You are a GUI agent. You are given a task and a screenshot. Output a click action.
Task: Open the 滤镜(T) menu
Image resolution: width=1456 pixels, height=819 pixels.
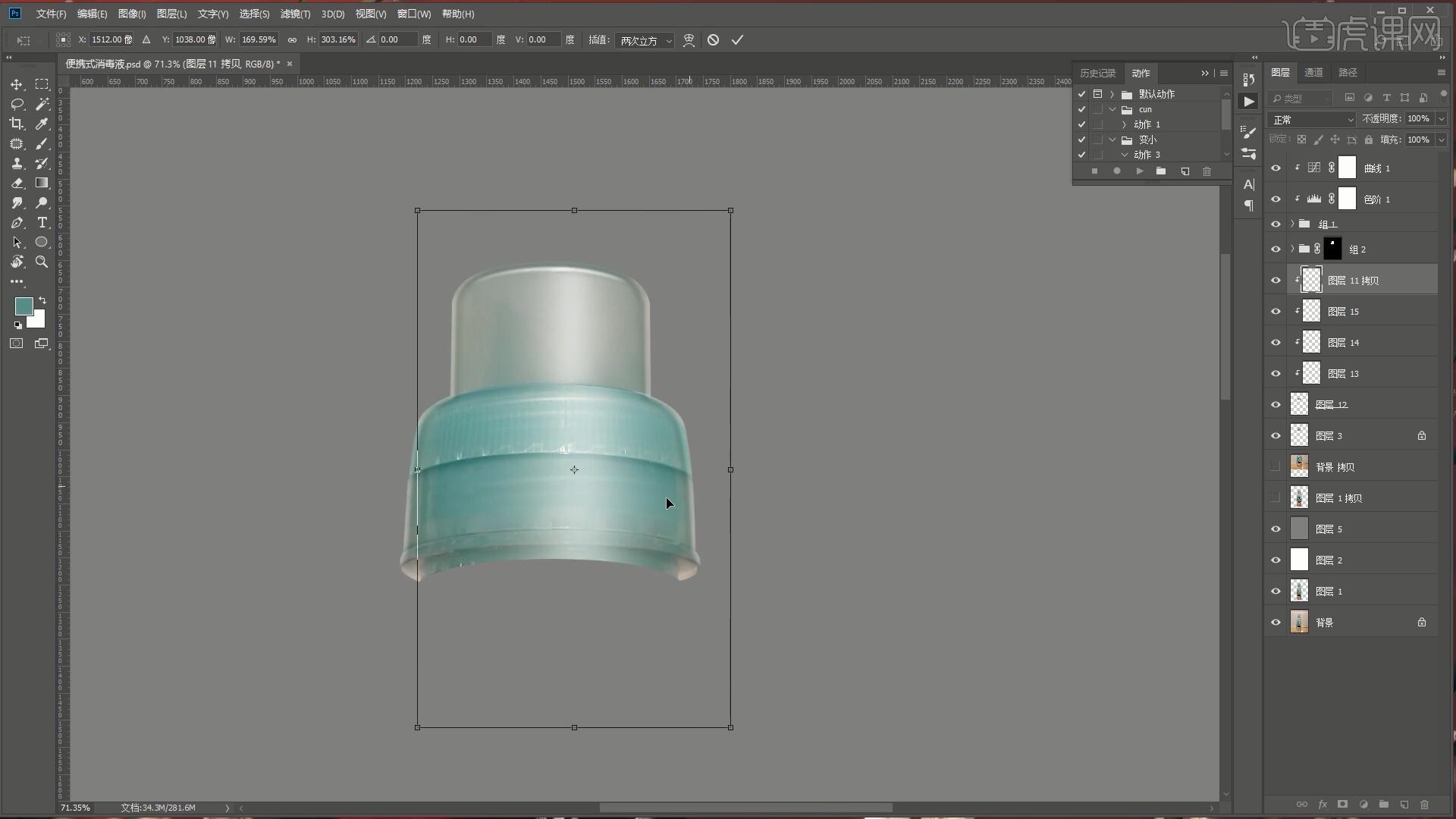[295, 14]
